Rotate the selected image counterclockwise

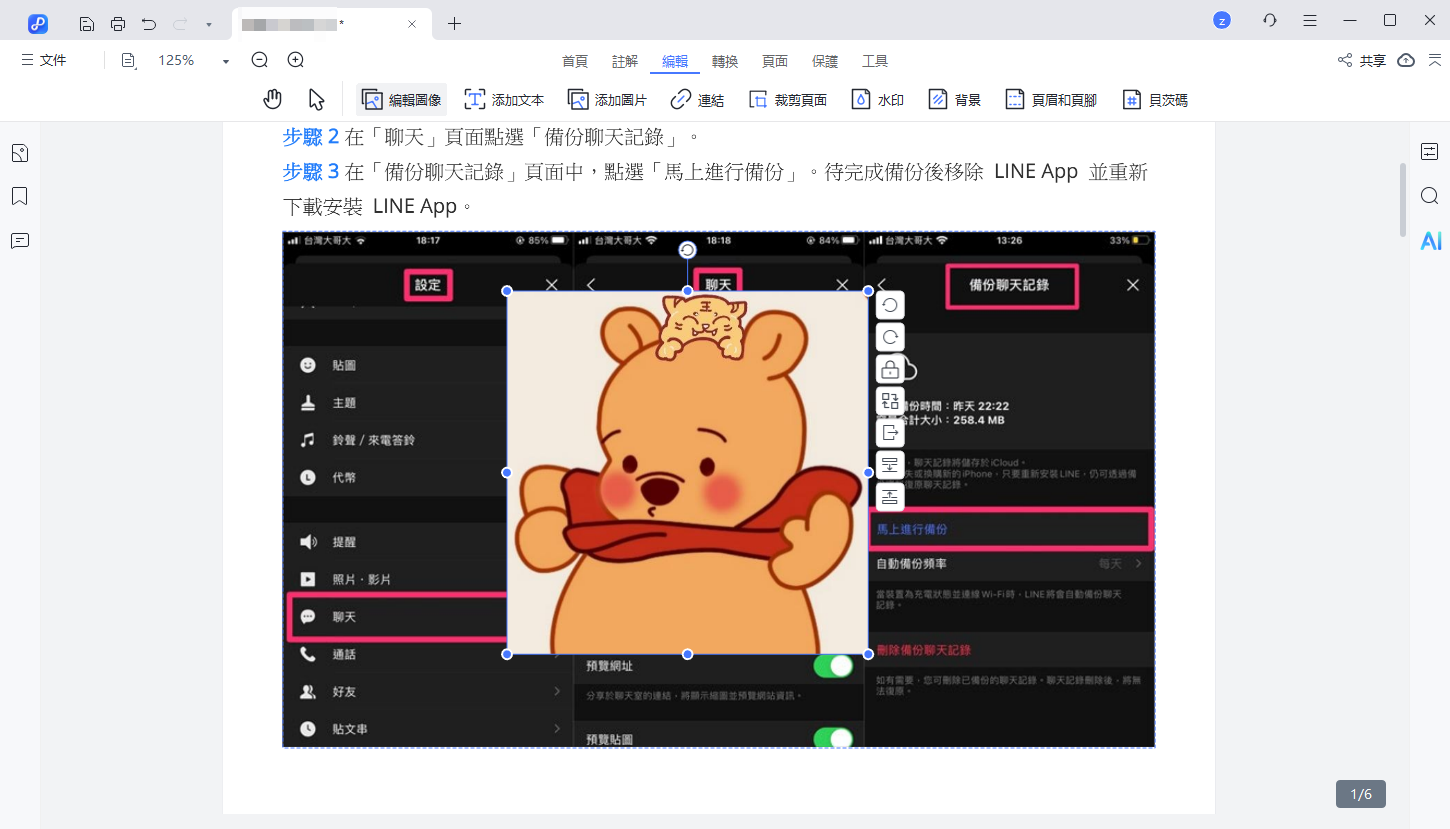890,305
